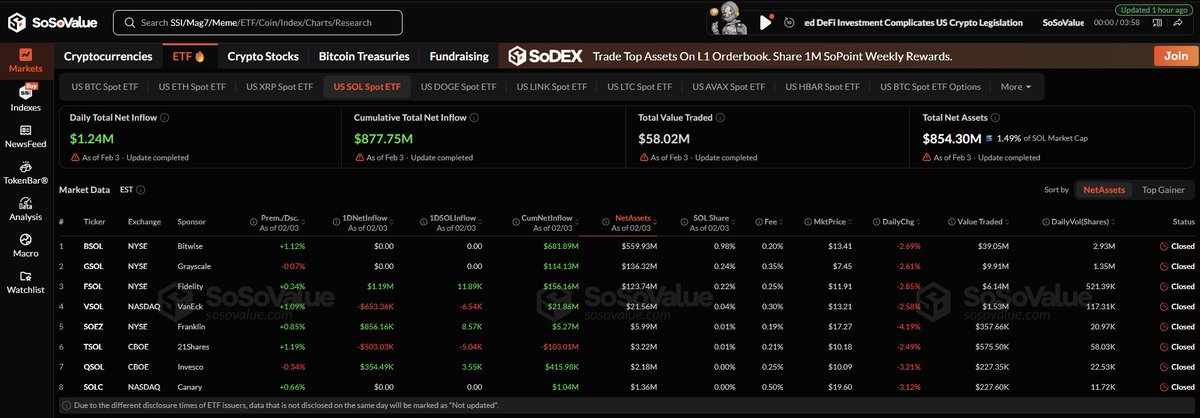Select the US HBAR Spot ETF tab
Image resolution: width=1200 pixels, height=418 pixels.
822,87
